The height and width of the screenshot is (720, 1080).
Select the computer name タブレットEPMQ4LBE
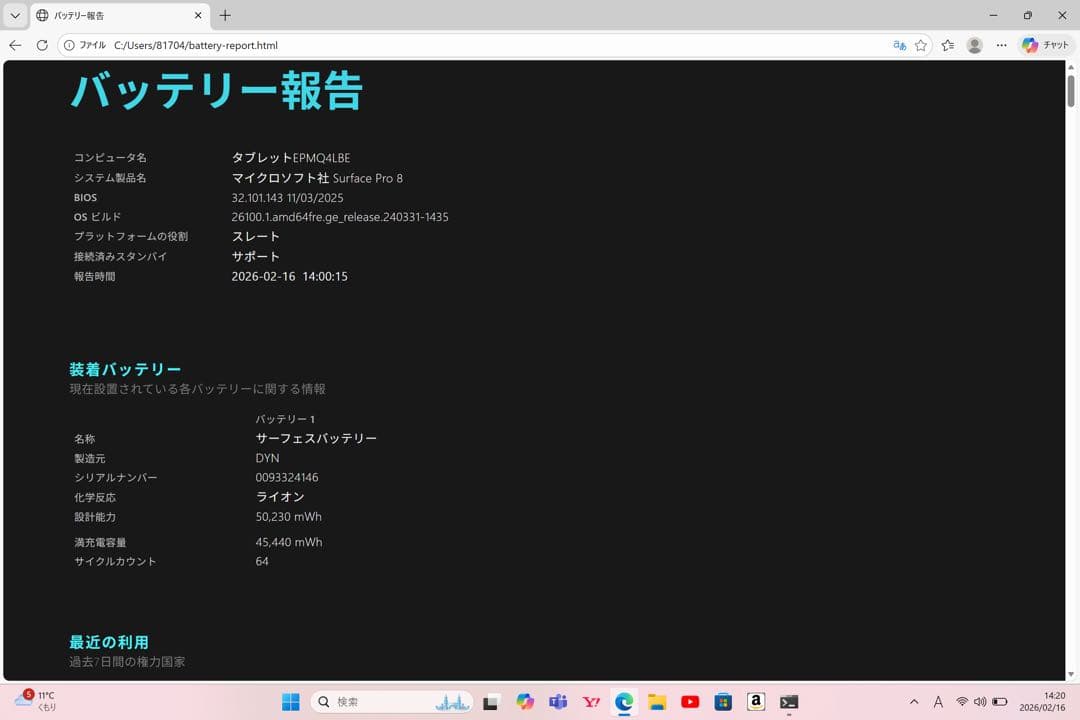coord(291,158)
